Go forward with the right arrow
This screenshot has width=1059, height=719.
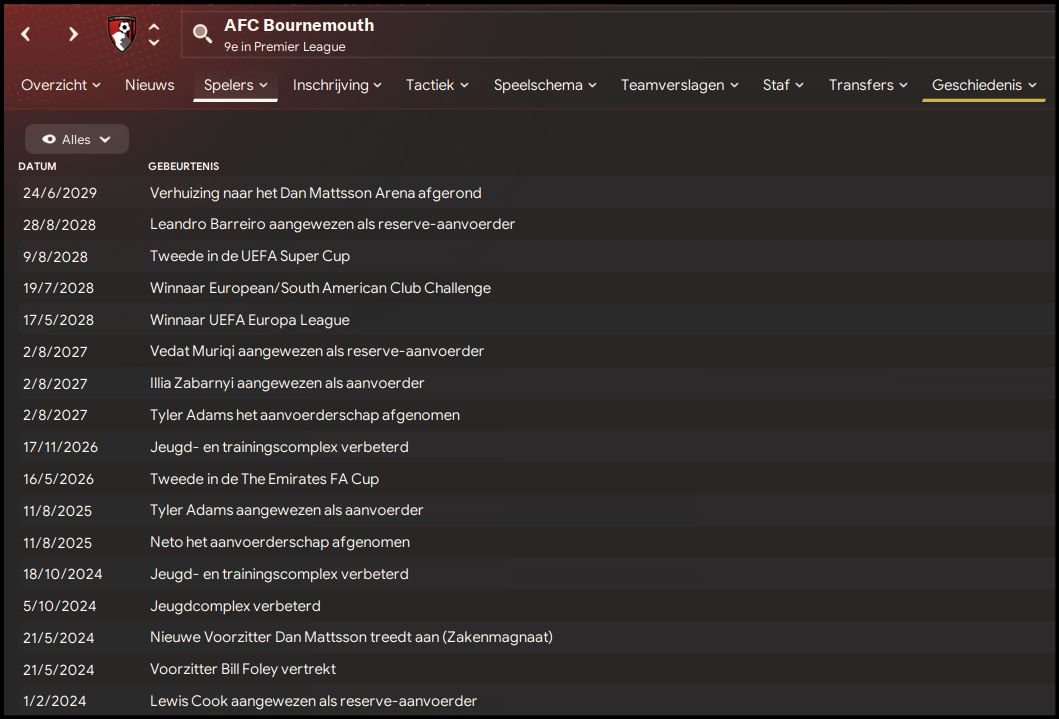pos(73,34)
